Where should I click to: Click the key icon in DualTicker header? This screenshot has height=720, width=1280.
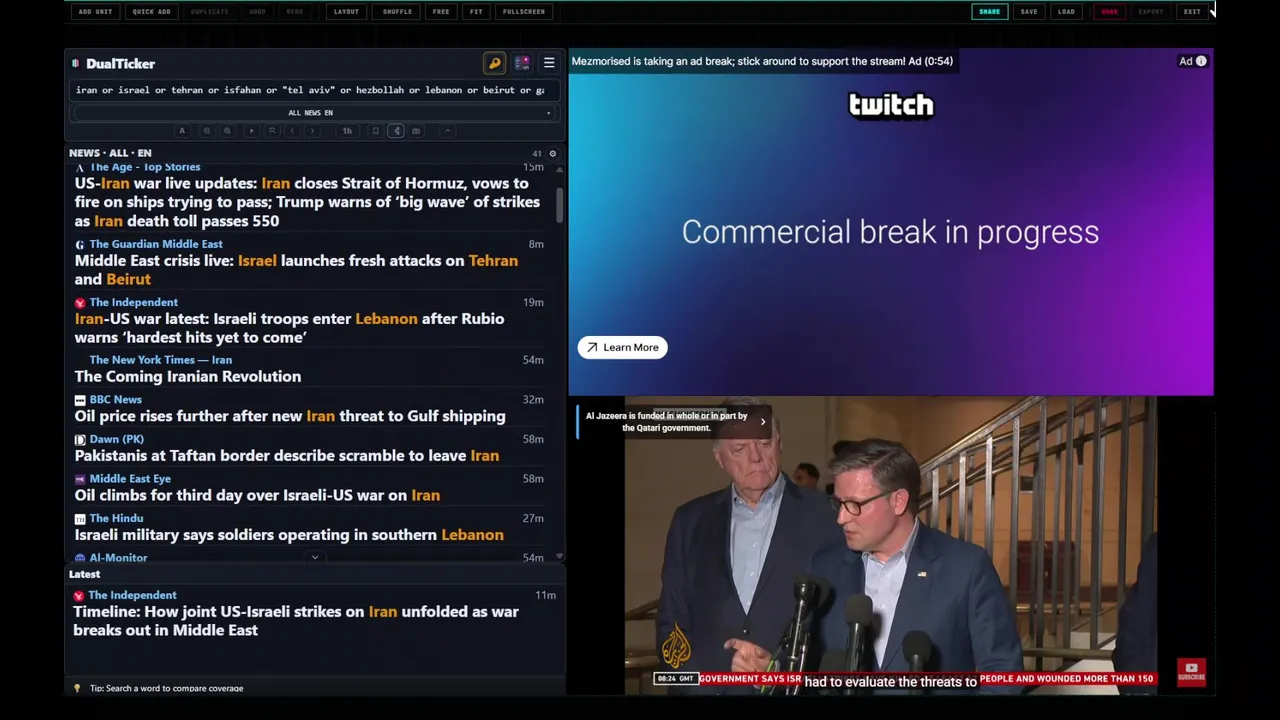point(494,63)
